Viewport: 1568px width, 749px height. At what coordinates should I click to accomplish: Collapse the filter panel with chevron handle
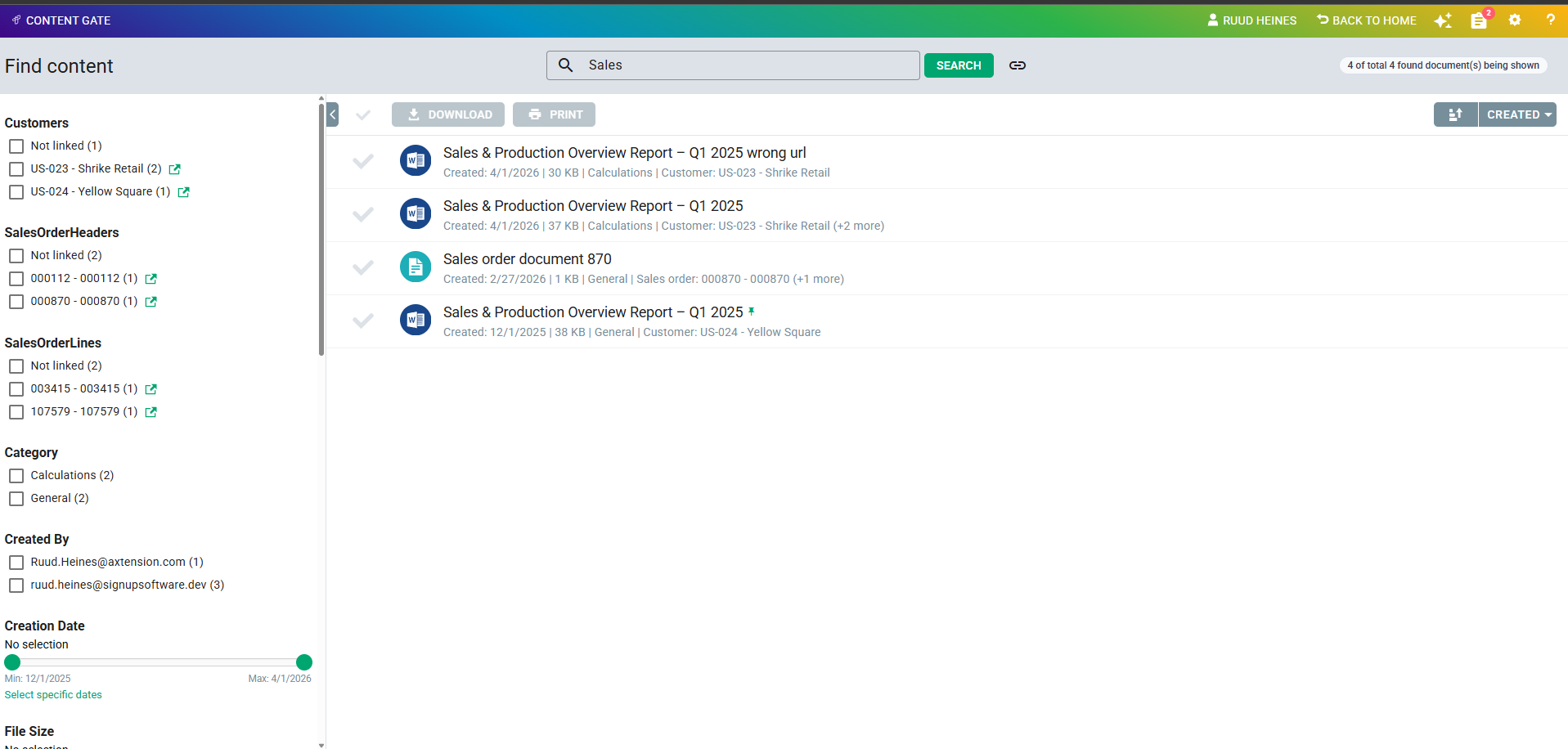(x=332, y=114)
